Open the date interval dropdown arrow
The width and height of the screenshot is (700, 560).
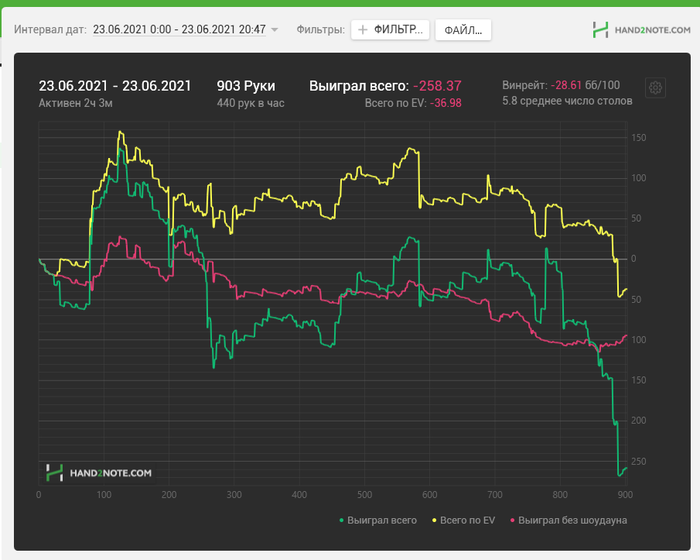coord(275,30)
